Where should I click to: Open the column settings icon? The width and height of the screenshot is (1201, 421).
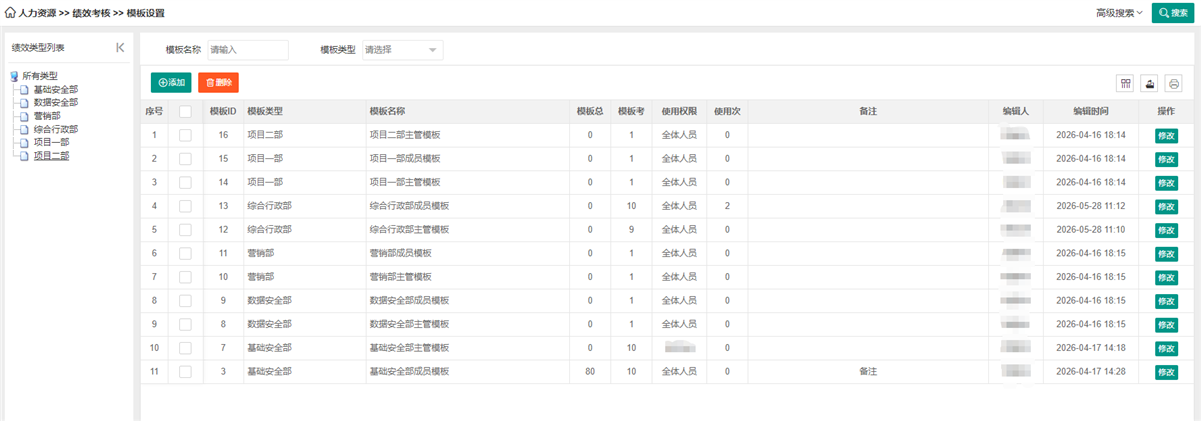[x=1126, y=83]
